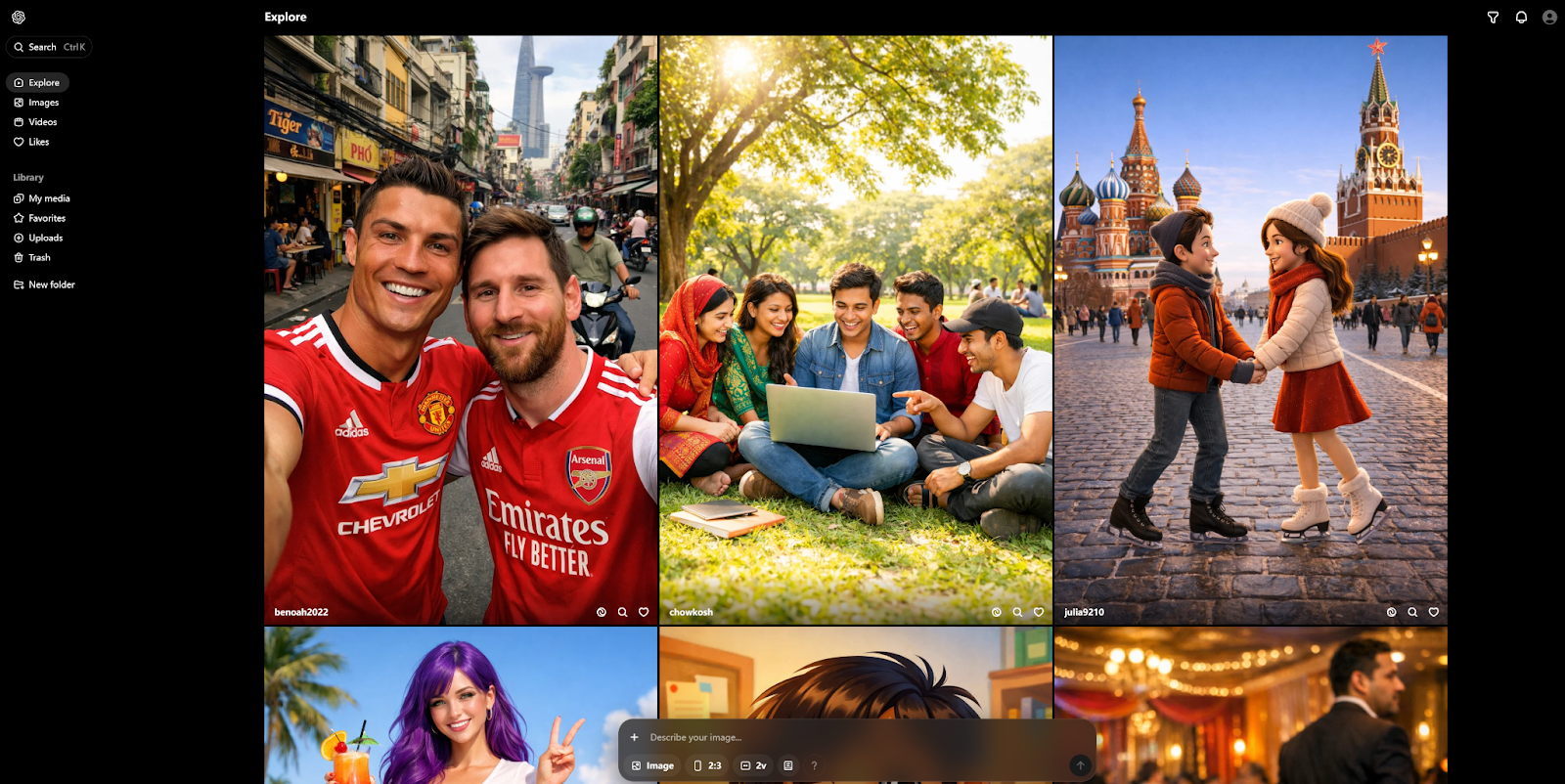Screen dimensions: 1565x784
Task: Like the benoah2022 image with heart
Action: click(644, 612)
